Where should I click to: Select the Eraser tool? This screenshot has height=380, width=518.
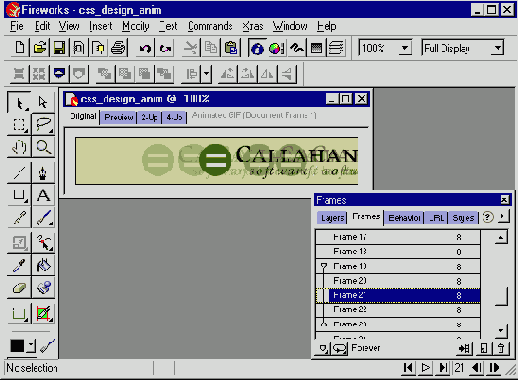click(x=19, y=288)
